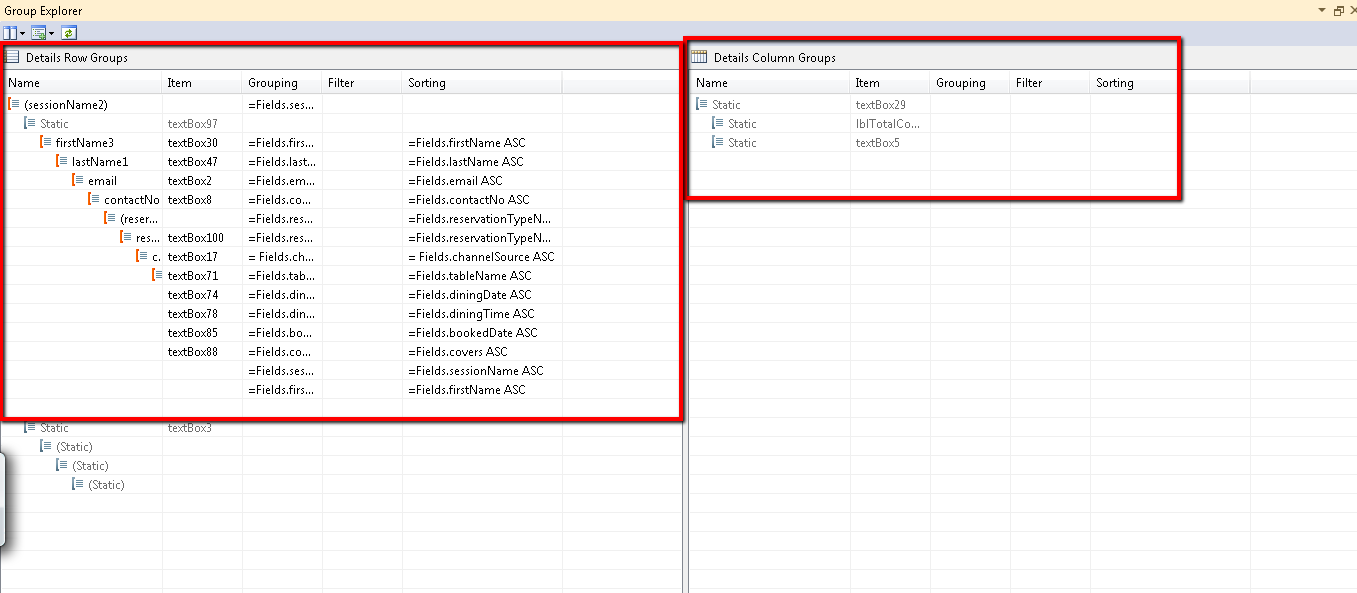This screenshot has width=1357, height=593.
Task: Click the green refresh icon in the toolbar
Action: (68, 33)
